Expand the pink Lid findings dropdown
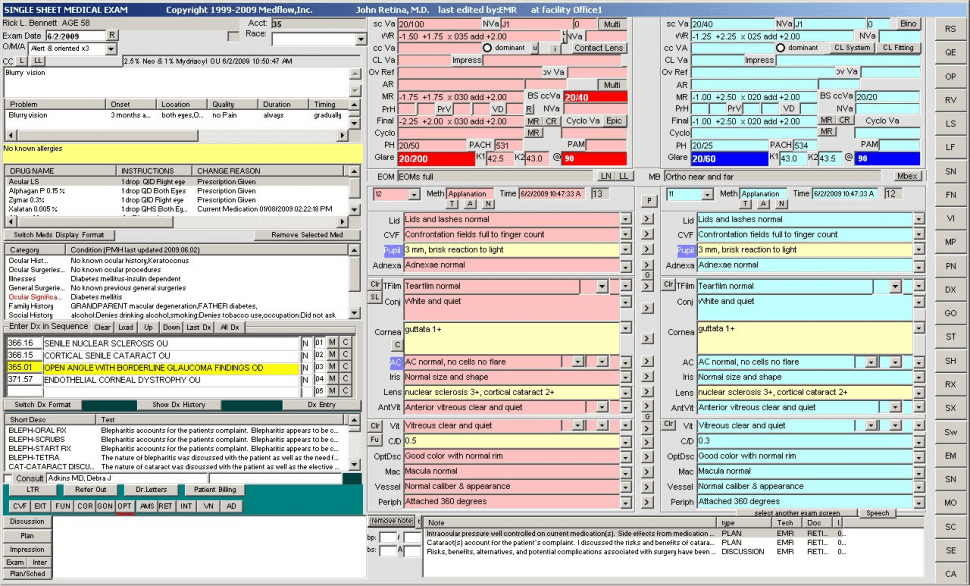Viewport: 970px width, 586px height. [x=626, y=219]
